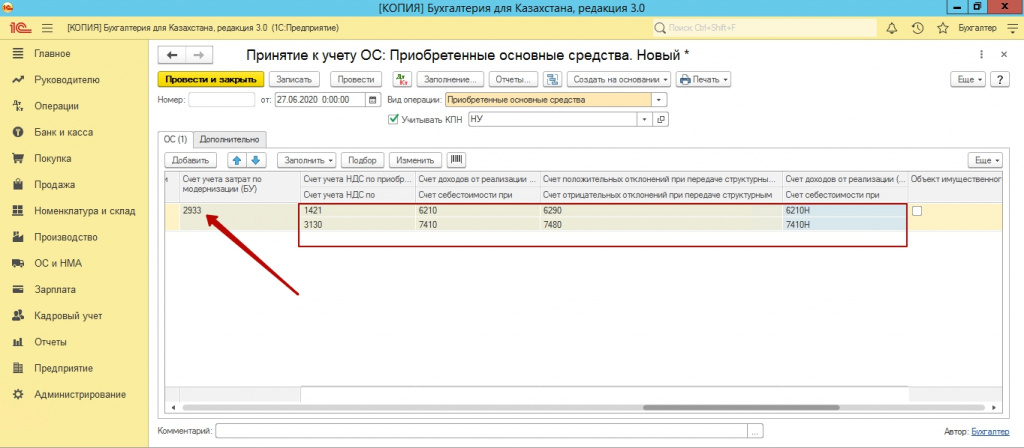Click Провести button
The height and width of the screenshot is (448, 1024).
(355, 79)
